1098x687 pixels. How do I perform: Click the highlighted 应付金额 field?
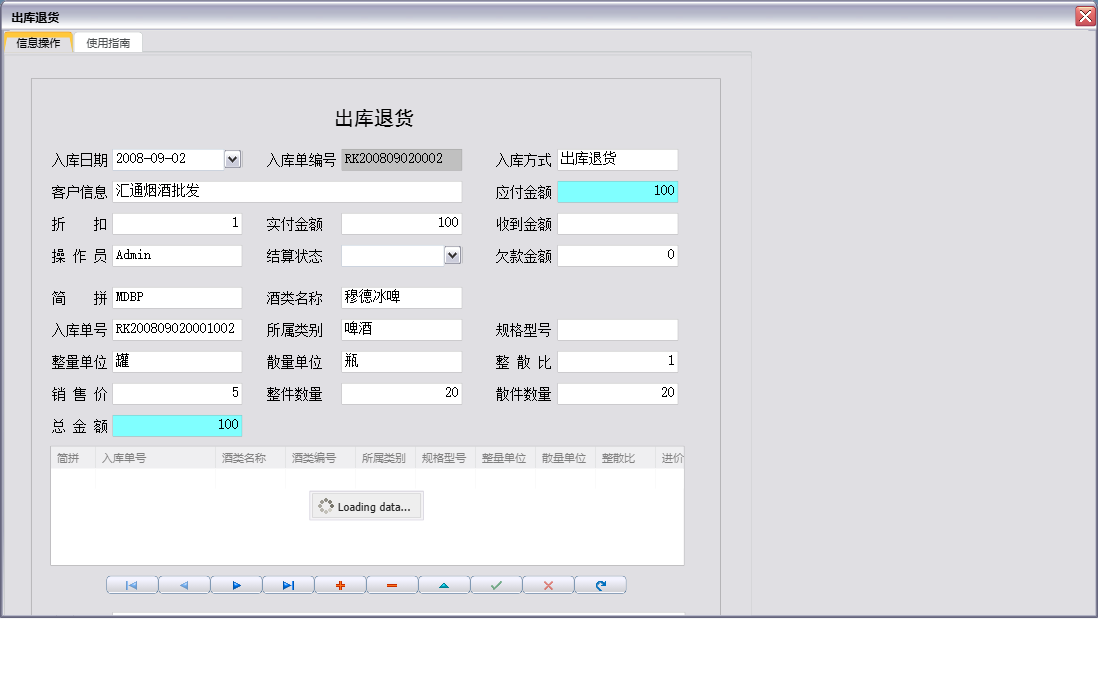(617, 191)
